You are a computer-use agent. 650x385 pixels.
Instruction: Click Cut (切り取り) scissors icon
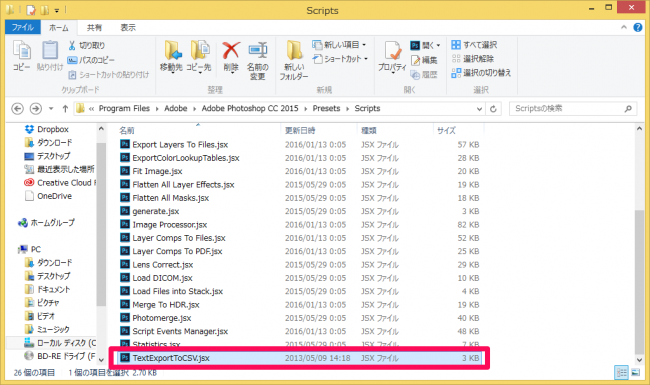click(x=72, y=45)
